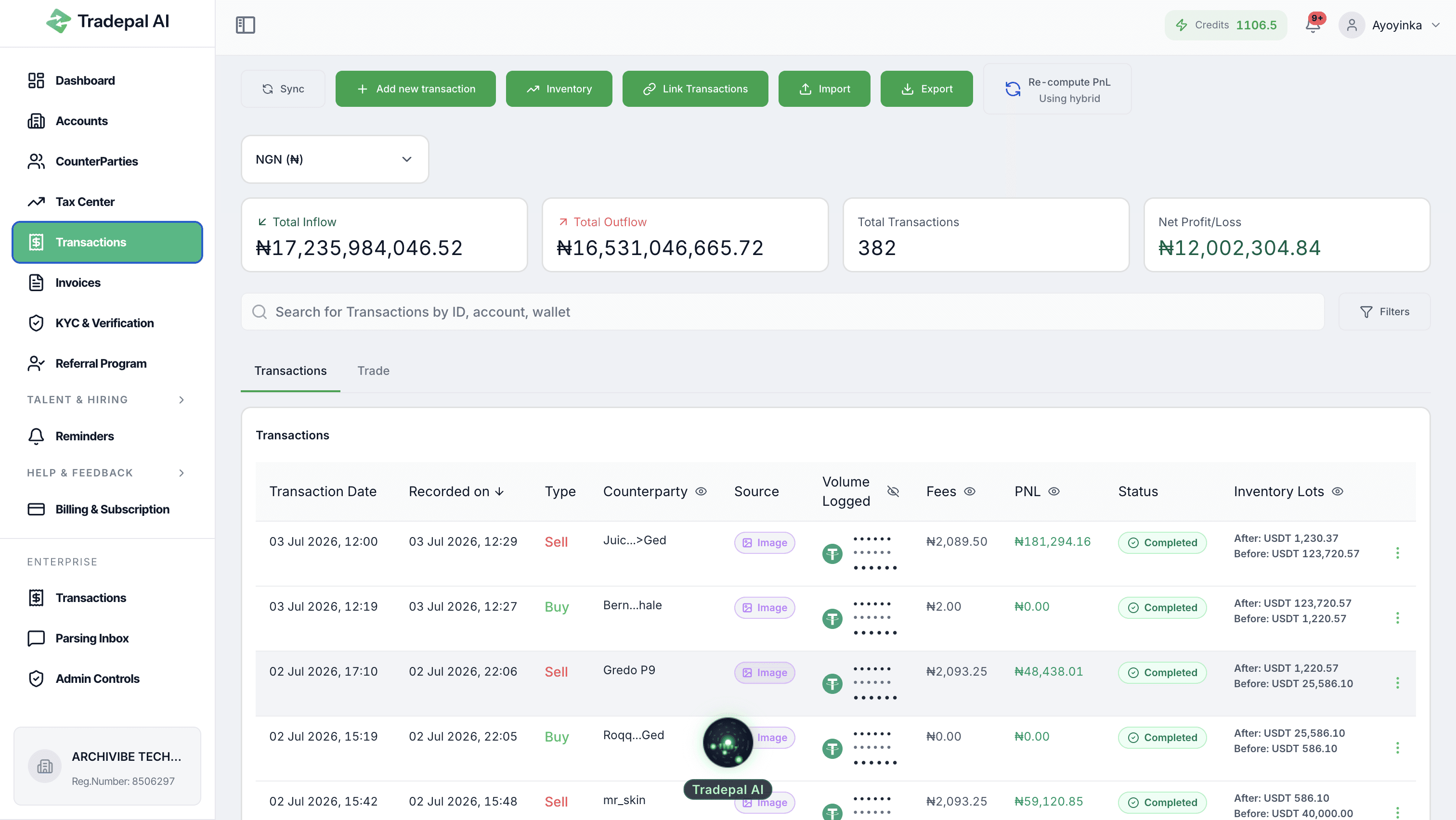Click USDT token icon in Bern...hale row
This screenshot has width=1456, height=820.
coord(832,619)
